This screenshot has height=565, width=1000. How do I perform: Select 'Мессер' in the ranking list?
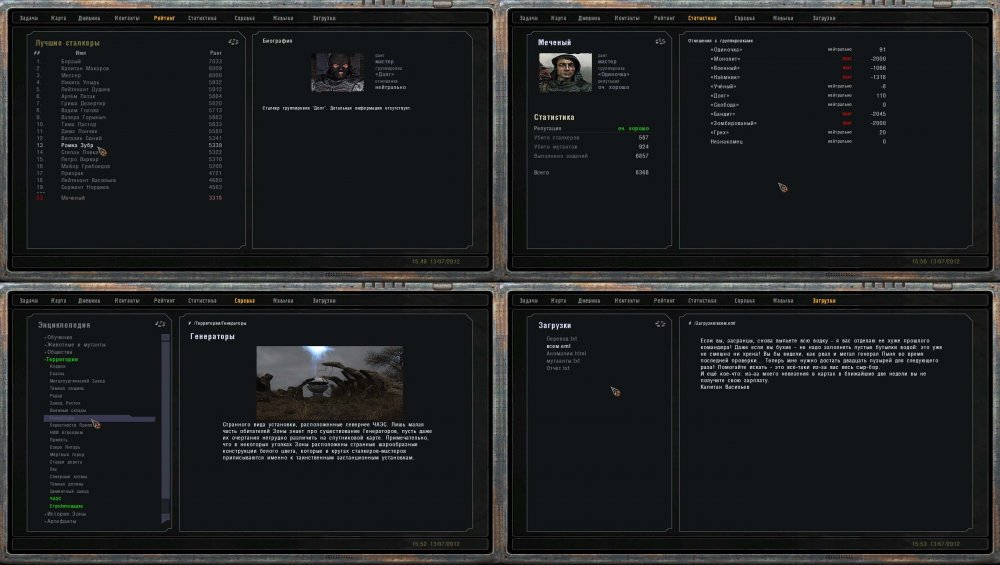tap(128, 75)
